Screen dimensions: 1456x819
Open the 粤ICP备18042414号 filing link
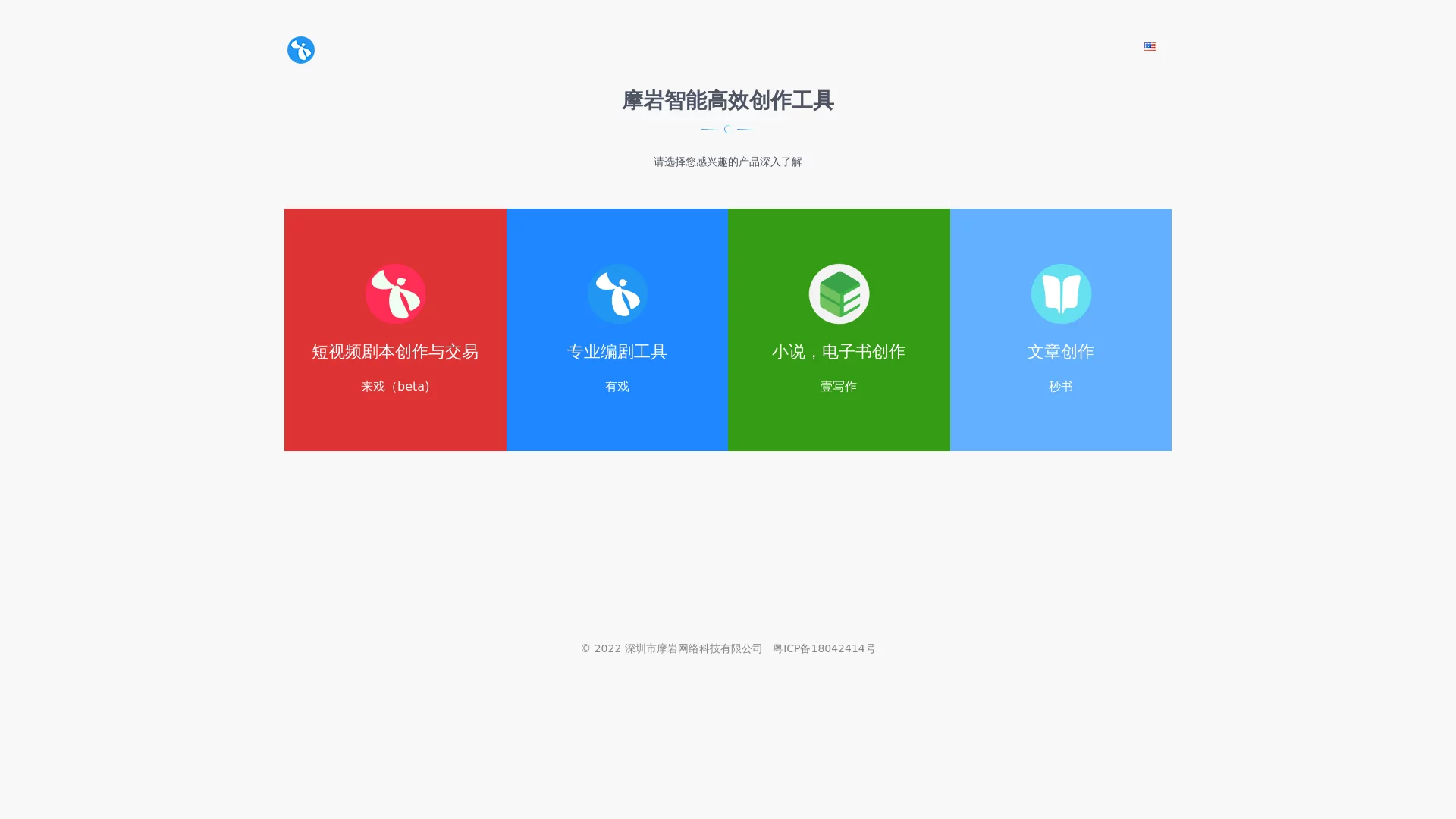(x=824, y=648)
